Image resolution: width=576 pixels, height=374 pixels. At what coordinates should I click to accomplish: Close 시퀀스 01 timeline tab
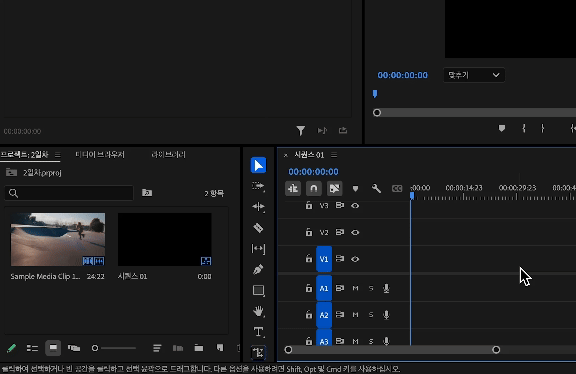click(x=285, y=155)
